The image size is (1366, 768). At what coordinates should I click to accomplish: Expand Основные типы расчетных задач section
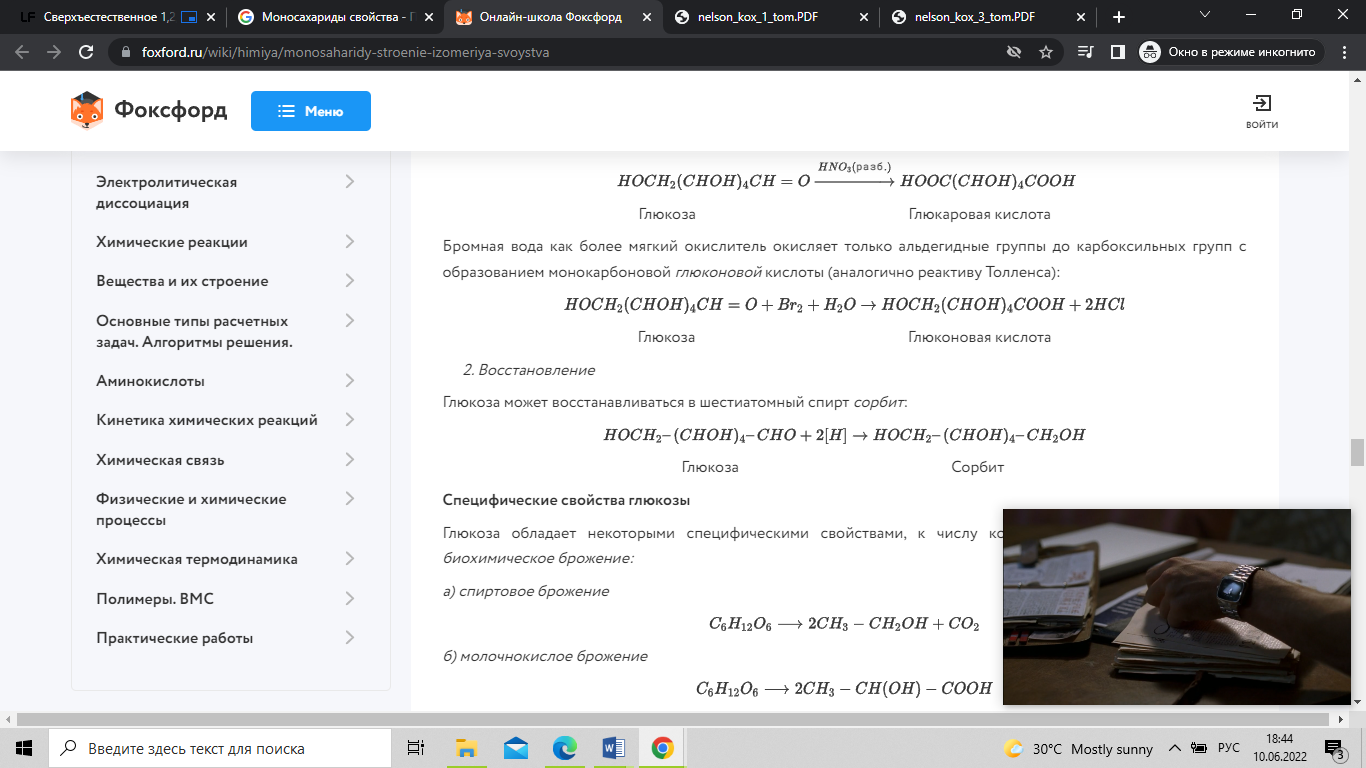[350, 320]
